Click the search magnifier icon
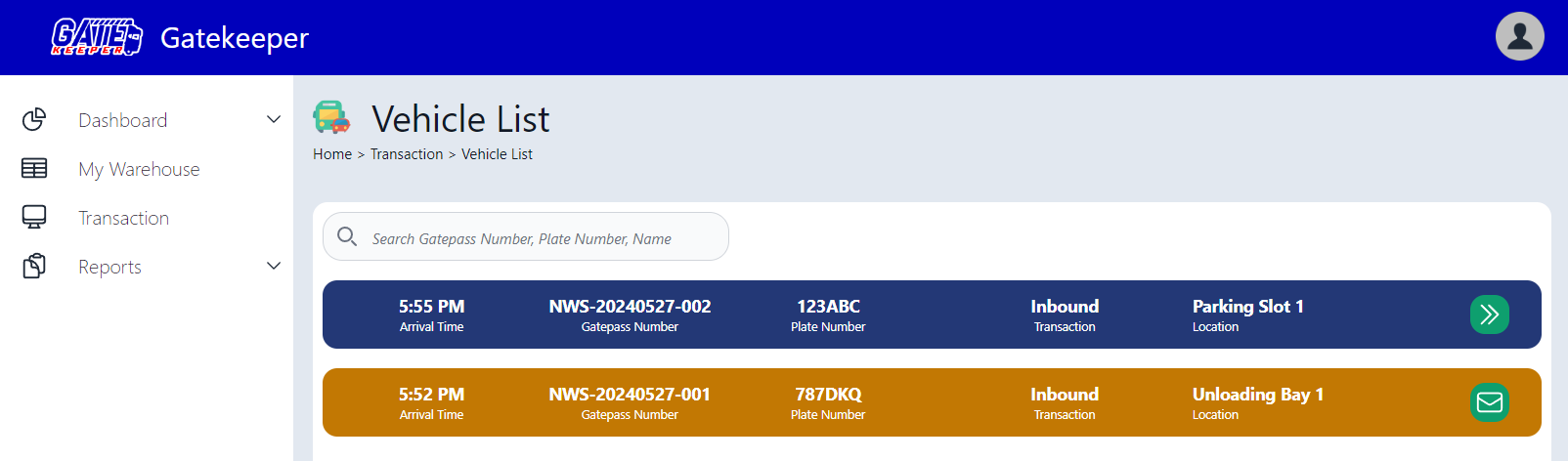The image size is (1568, 461). 347,236
